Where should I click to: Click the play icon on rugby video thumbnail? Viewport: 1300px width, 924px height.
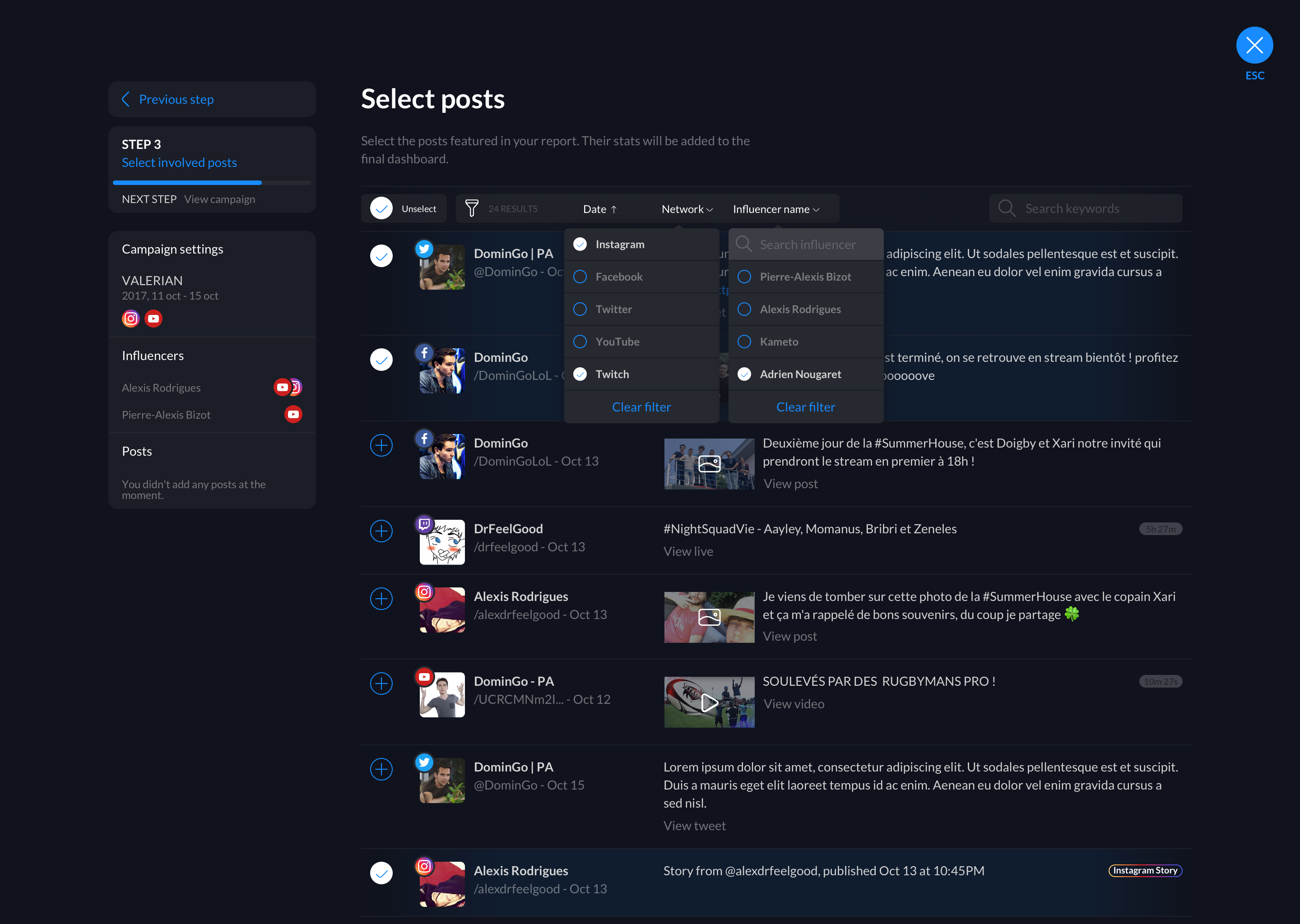pos(709,702)
